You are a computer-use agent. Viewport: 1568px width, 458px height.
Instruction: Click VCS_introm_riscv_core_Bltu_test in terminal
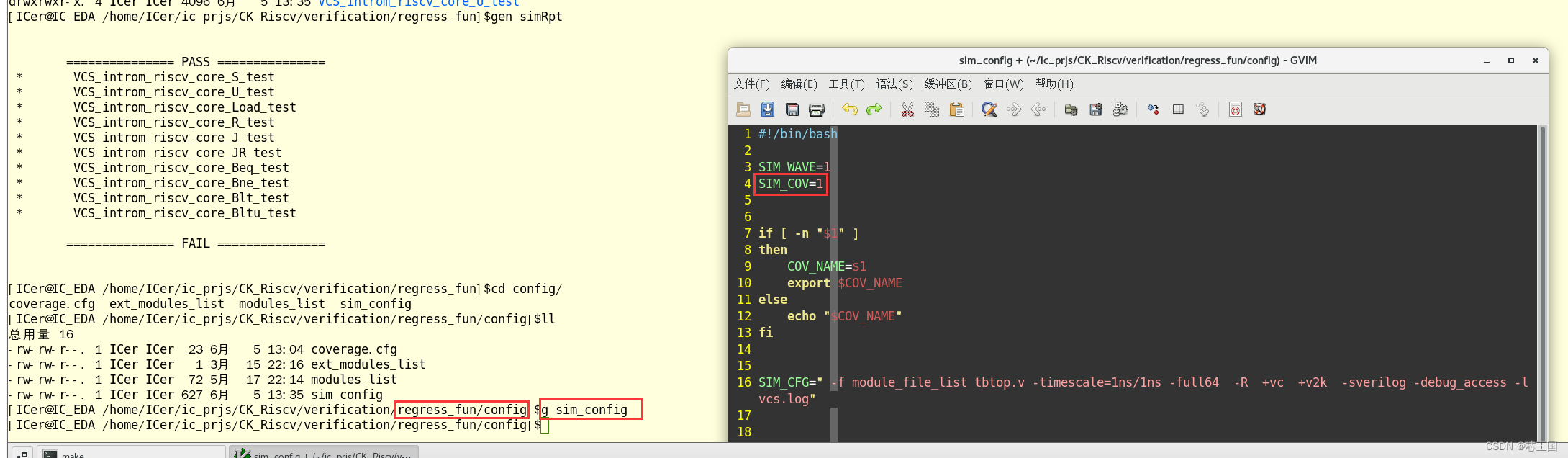coord(184,213)
